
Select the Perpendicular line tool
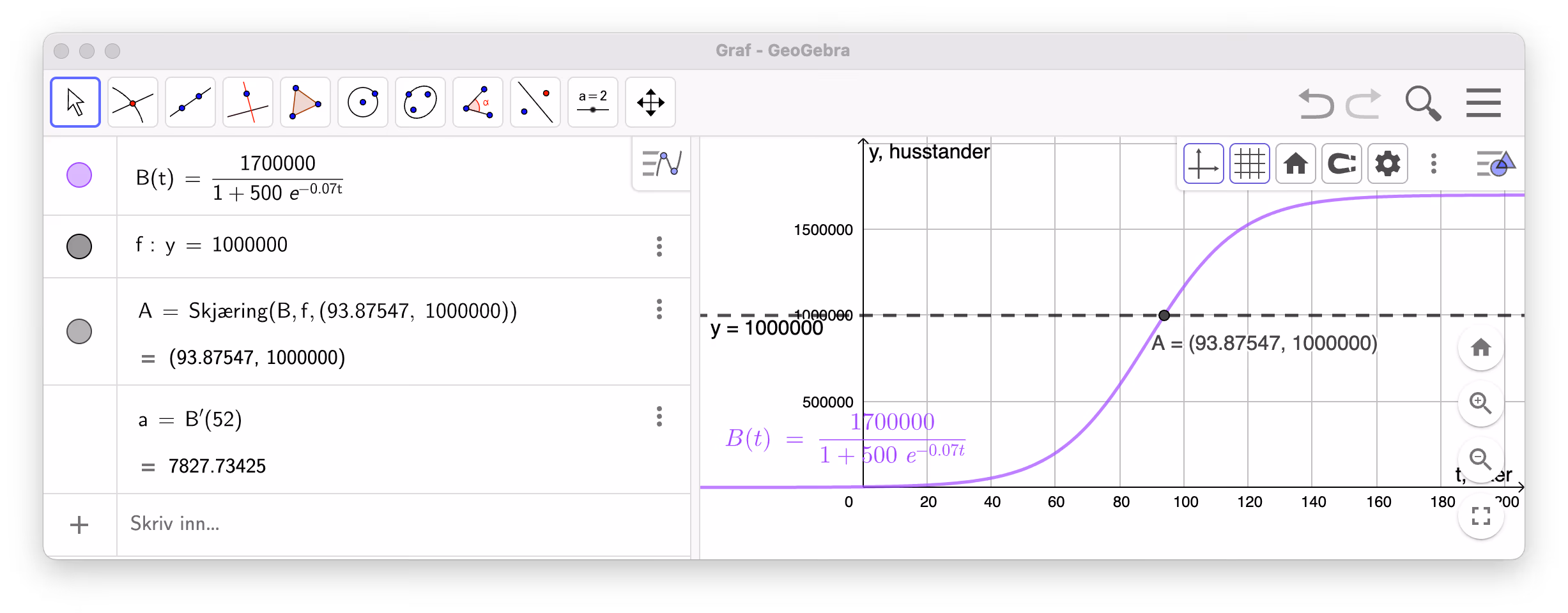coord(248,102)
